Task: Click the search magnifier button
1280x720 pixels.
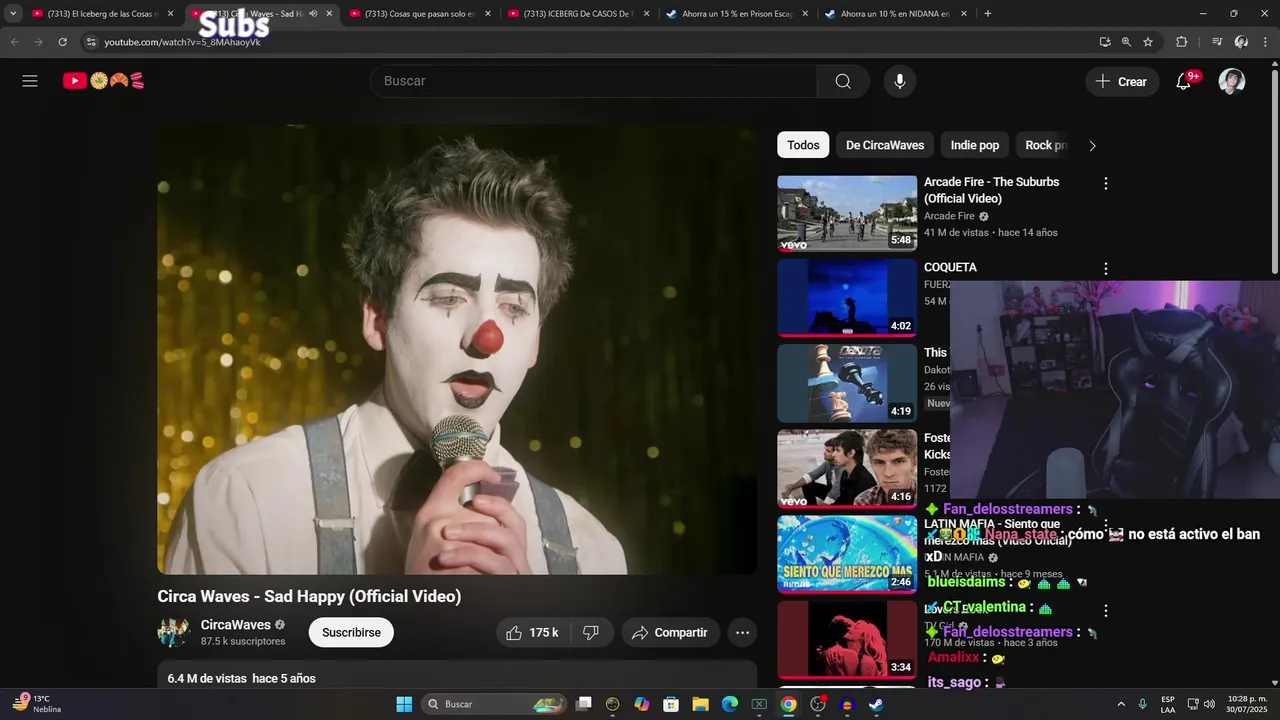Action: 843,81
